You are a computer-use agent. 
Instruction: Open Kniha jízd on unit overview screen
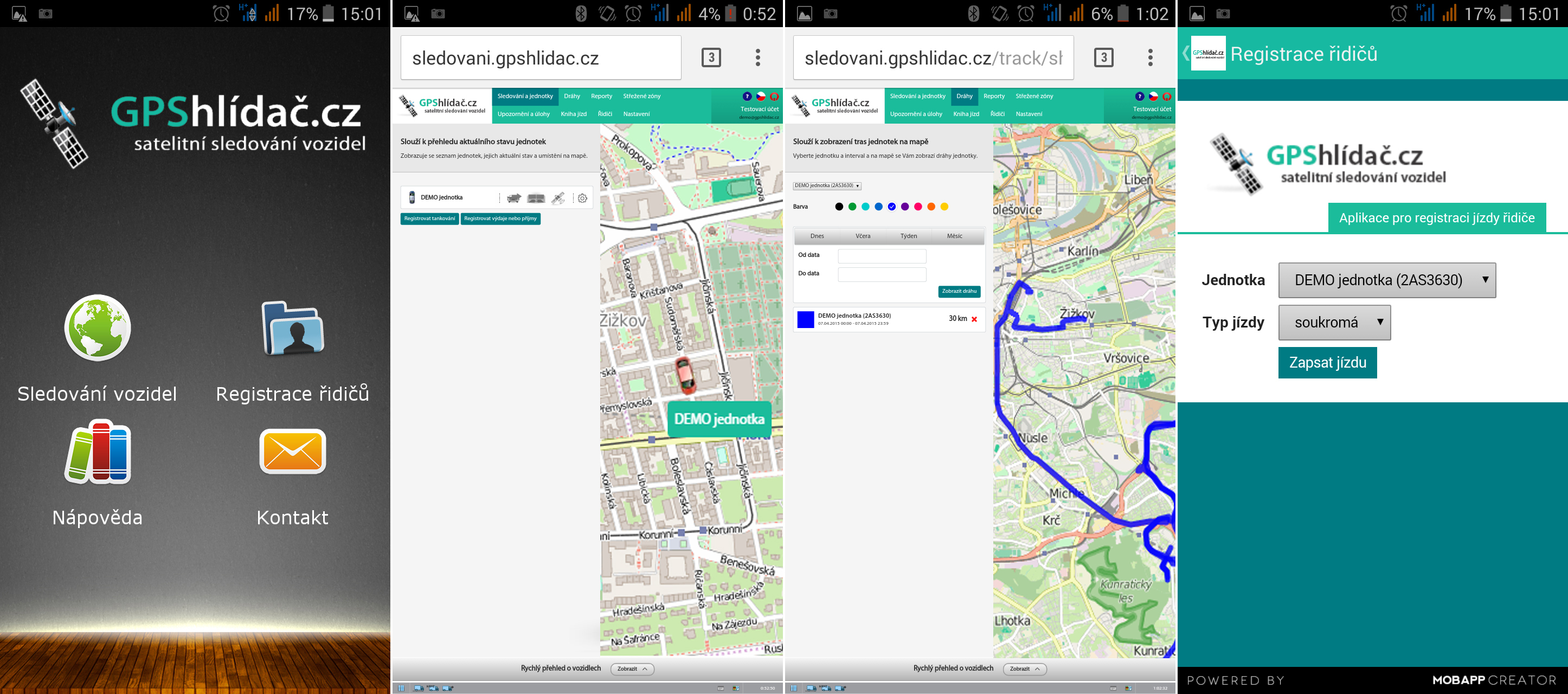click(x=574, y=114)
